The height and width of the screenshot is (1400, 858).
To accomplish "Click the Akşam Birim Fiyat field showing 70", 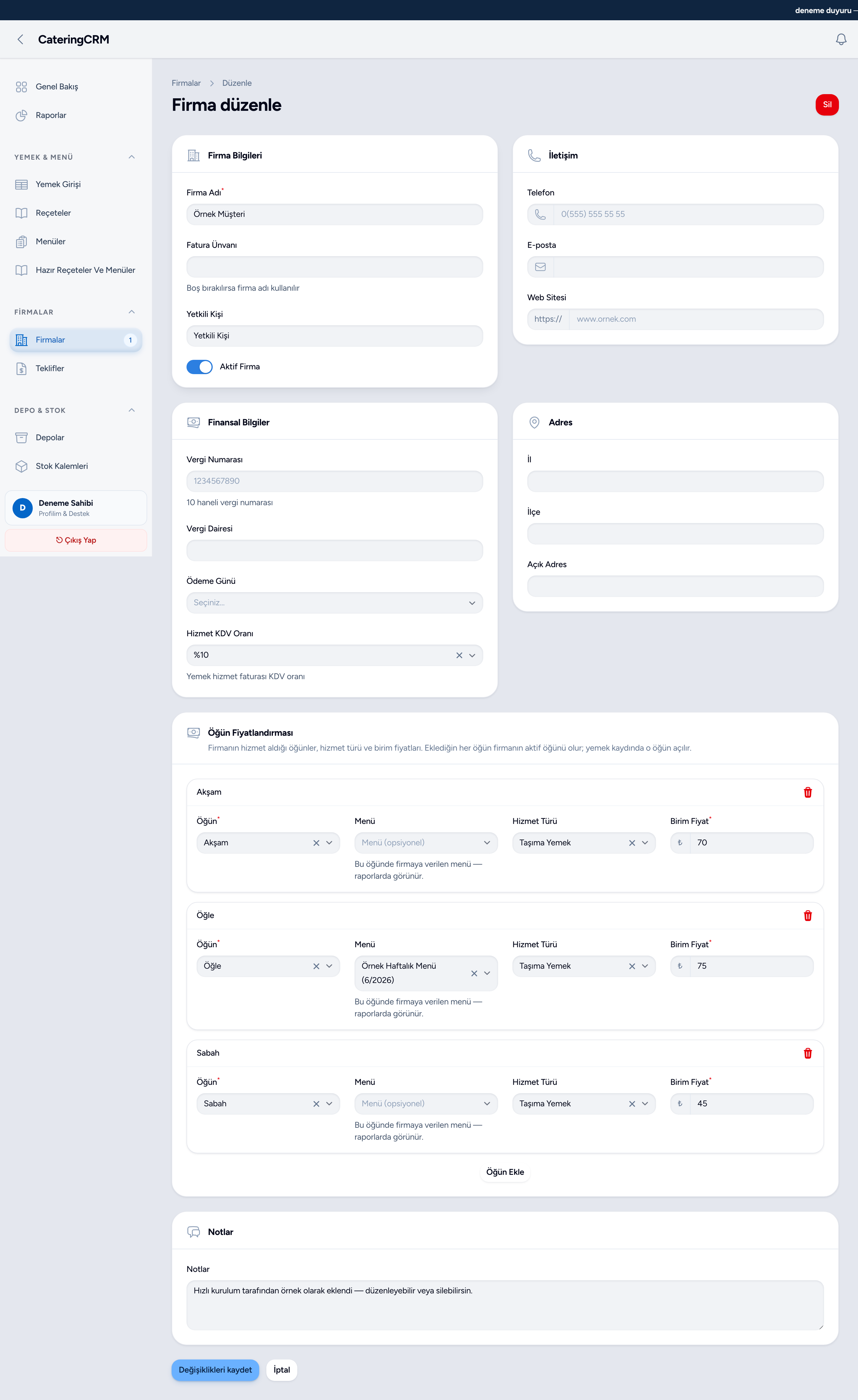I will [x=752, y=843].
